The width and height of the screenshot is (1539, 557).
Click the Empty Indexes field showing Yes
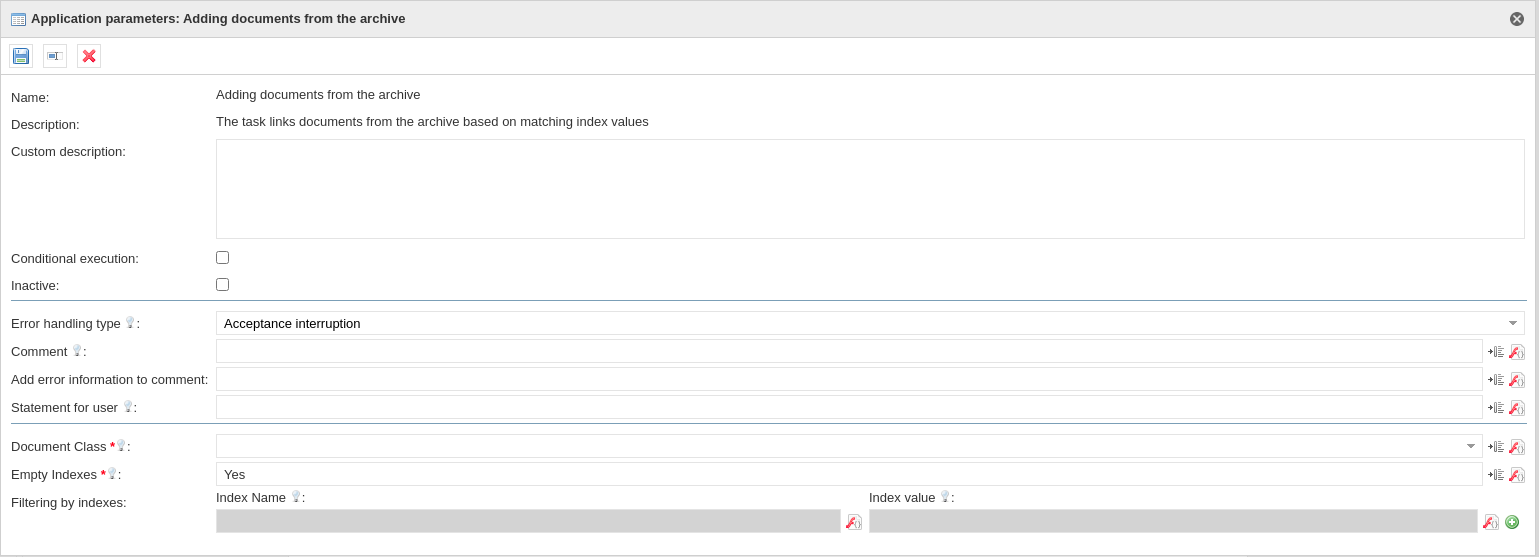[848, 474]
